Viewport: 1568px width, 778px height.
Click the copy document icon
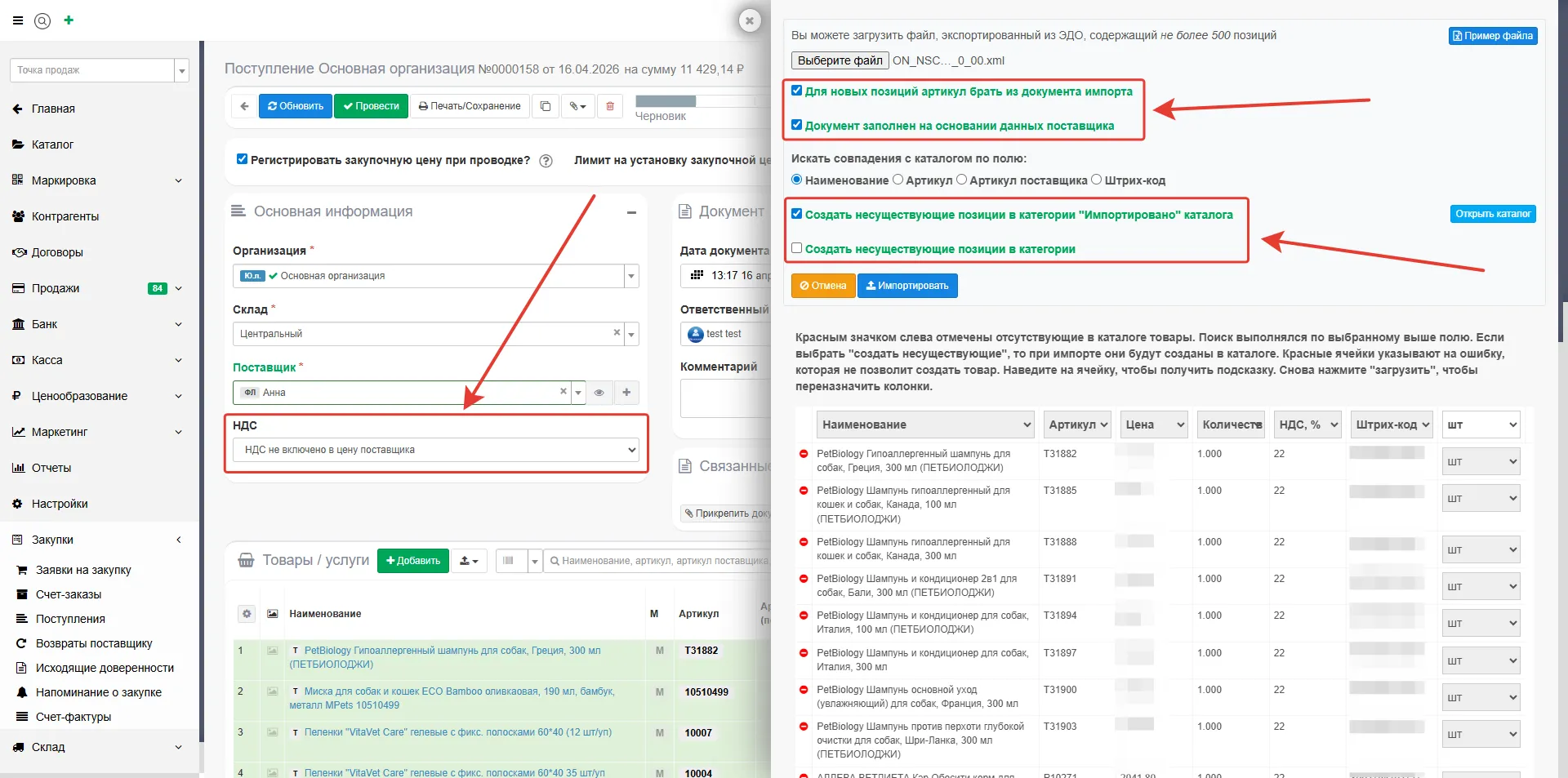click(x=546, y=106)
